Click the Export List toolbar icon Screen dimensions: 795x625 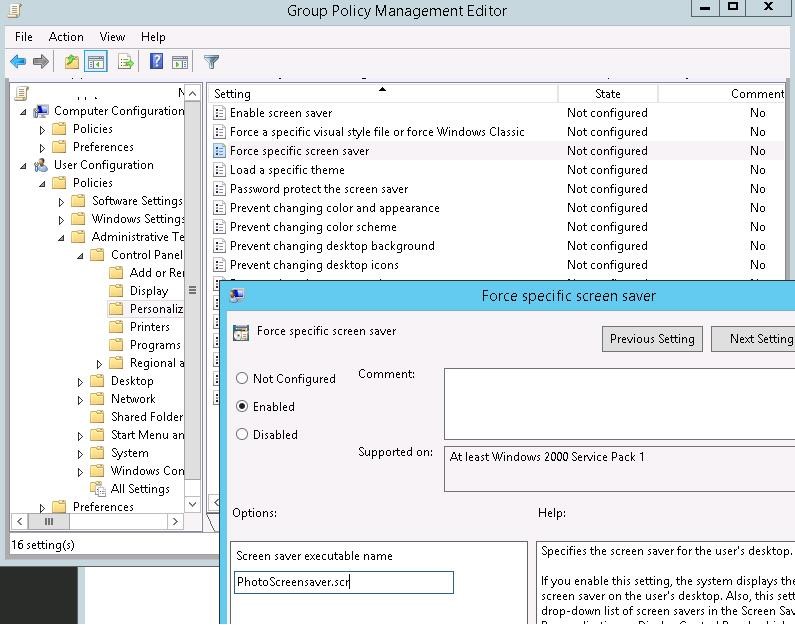pos(126,62)
